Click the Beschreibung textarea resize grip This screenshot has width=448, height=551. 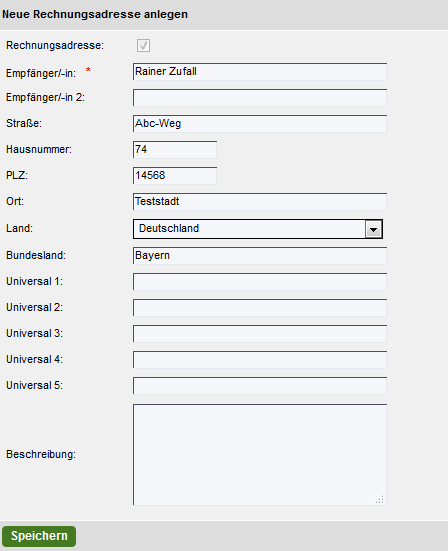[380, 499]
